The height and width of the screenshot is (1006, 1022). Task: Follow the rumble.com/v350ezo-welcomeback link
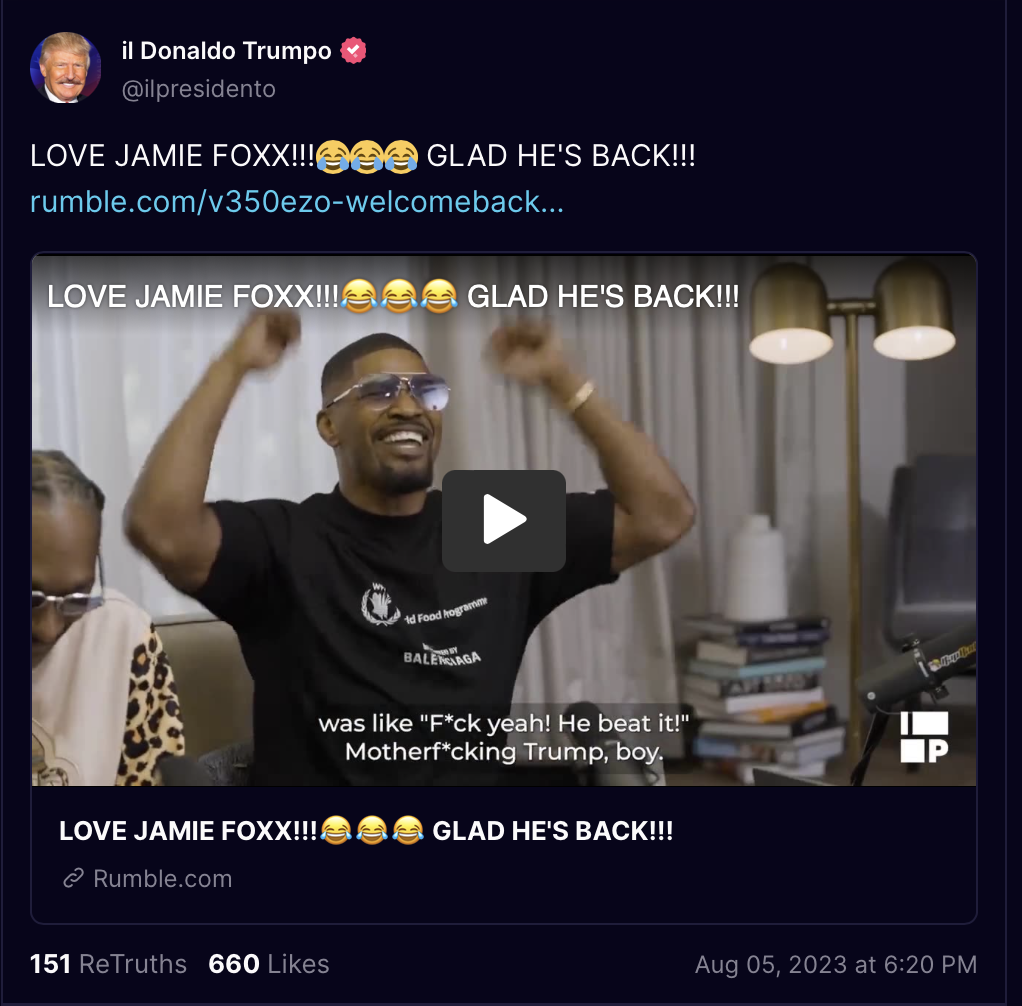(x=297, y=201)
